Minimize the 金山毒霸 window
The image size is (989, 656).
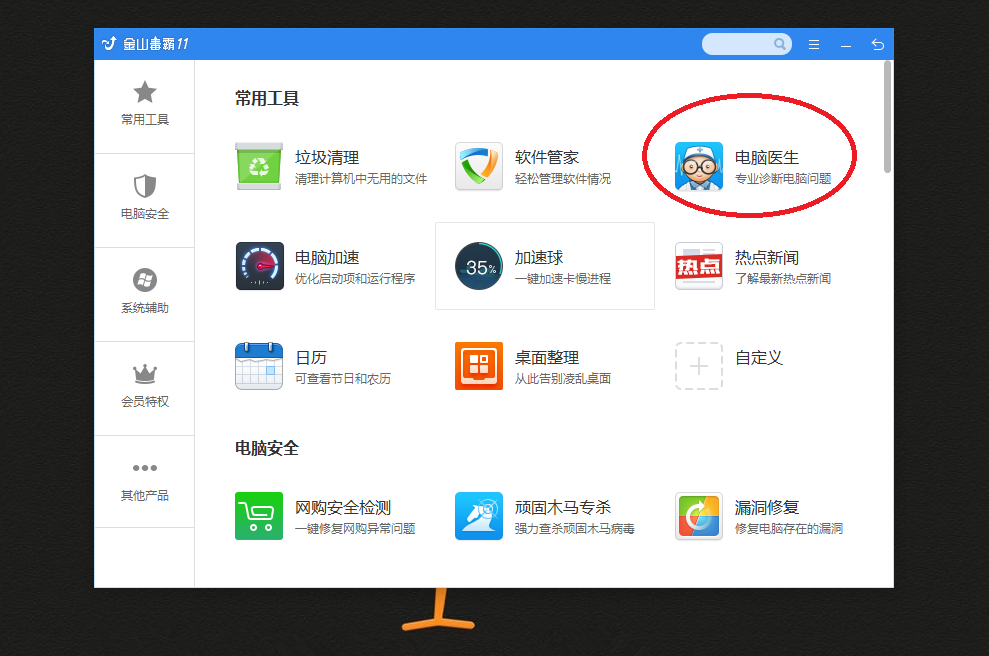[x=846, y=45]
